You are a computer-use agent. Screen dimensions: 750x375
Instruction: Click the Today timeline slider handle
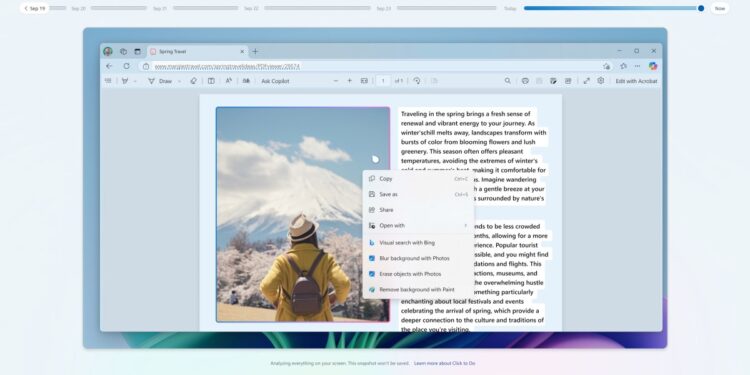click(701, 8)
